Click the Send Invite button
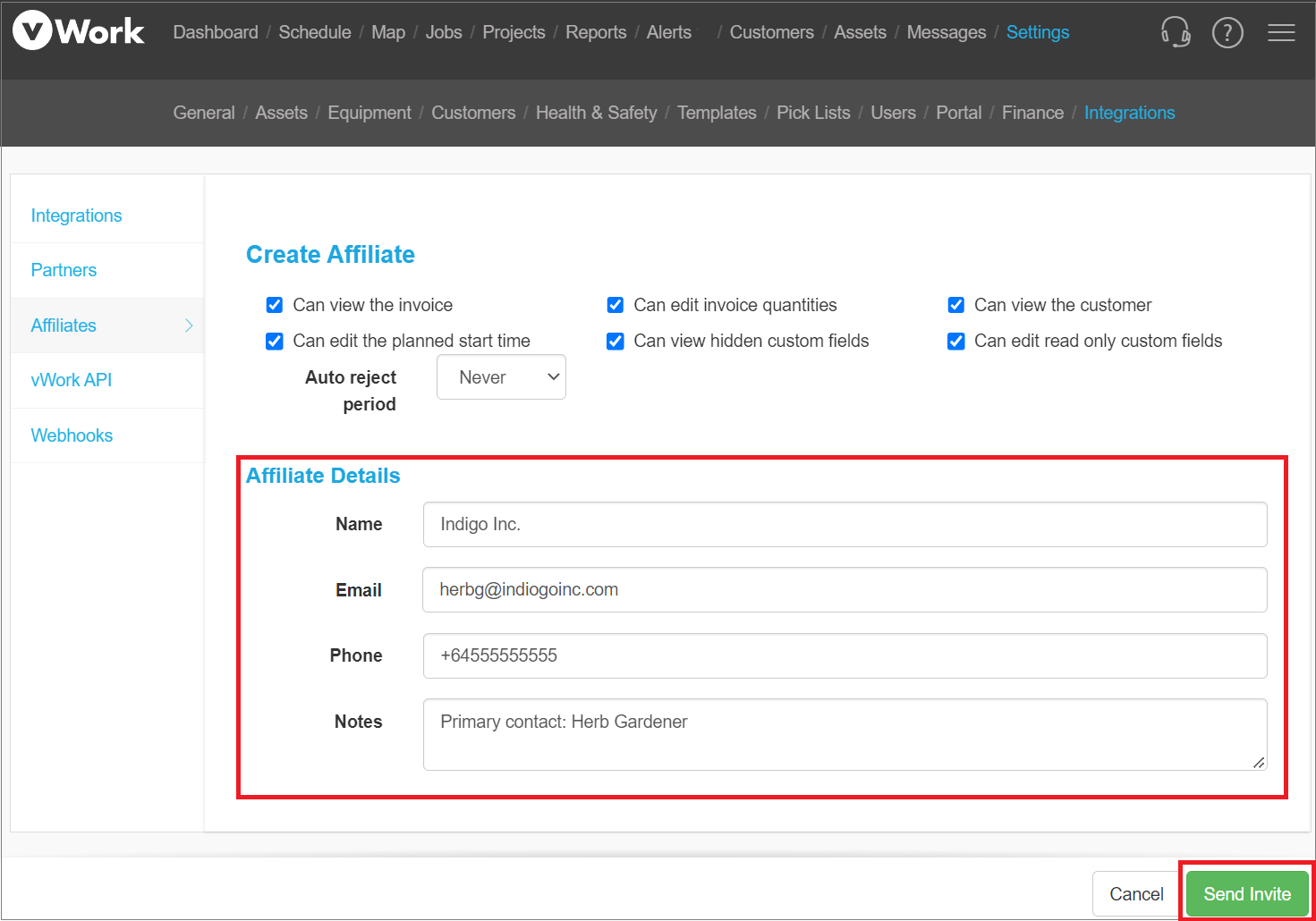 pyautogui.click(x=1247, y=894)
